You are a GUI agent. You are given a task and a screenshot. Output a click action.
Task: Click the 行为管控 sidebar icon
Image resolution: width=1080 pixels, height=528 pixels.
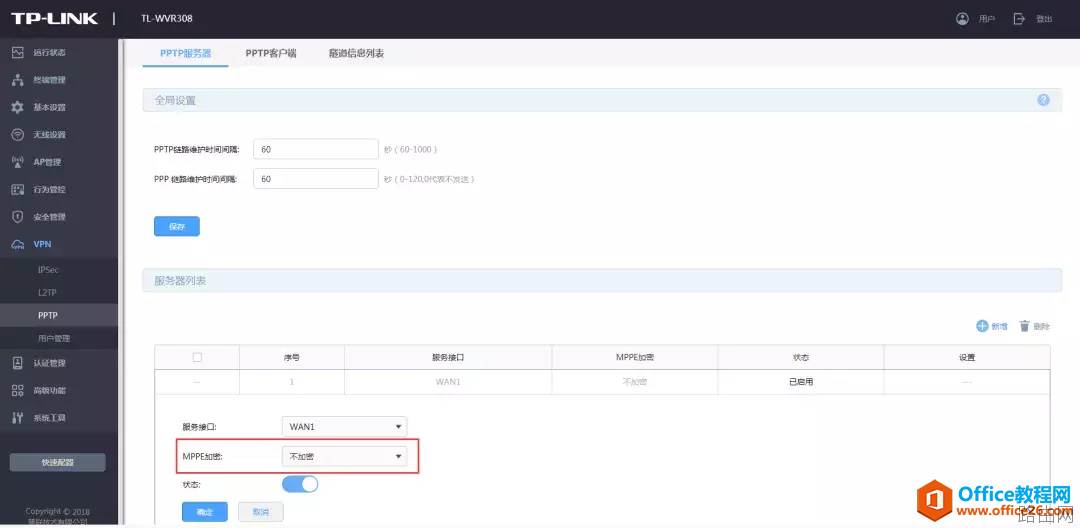(x=19, y=189)
